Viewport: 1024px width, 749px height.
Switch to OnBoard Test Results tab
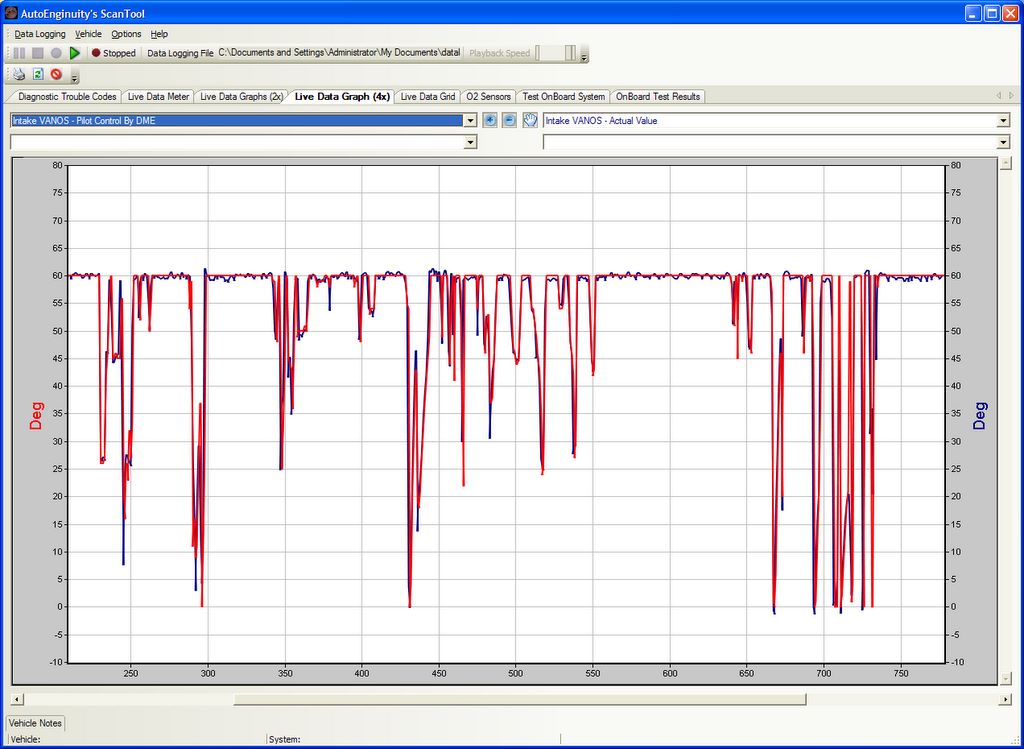click(x=658, y=97)
